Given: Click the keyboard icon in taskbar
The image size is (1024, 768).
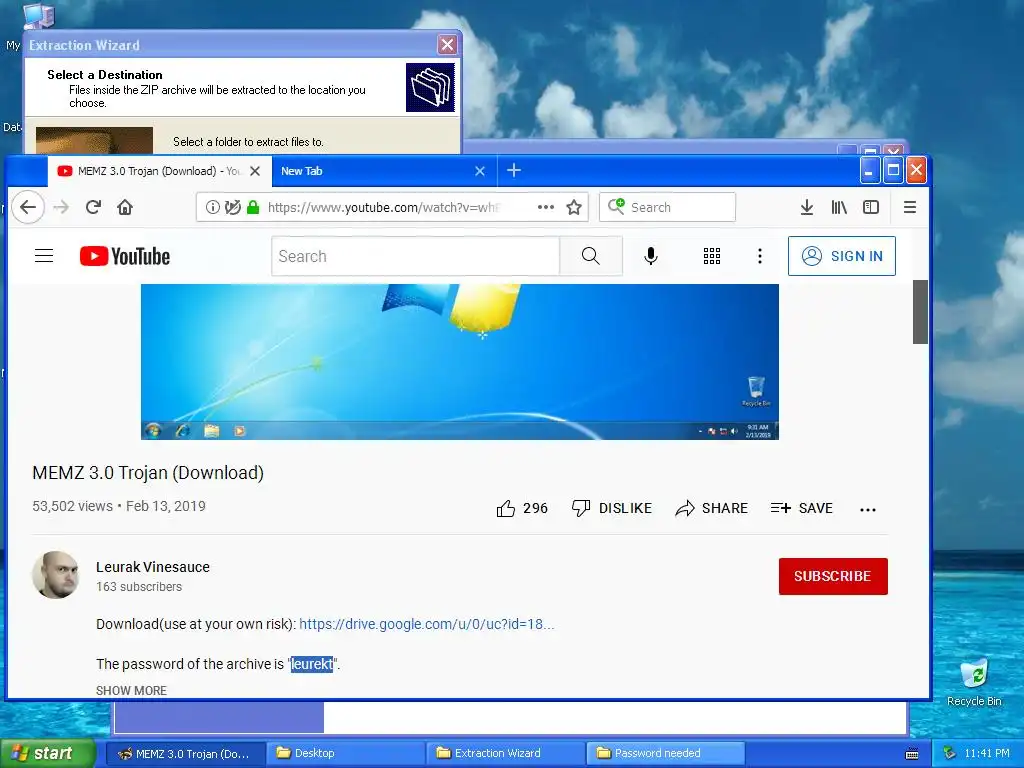Looking at the screenshot, I should pyautogui.click(x=912, y=754).
